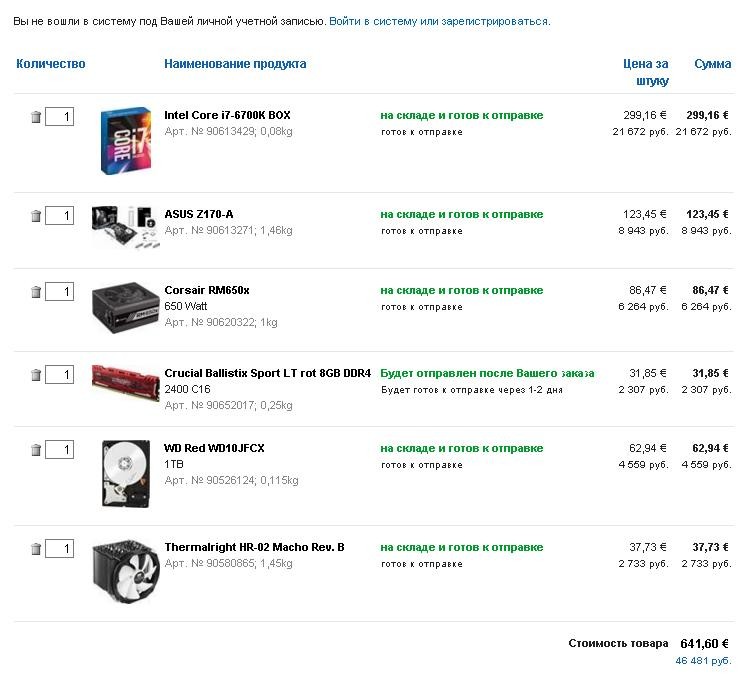Delete the Intel Core i7-6700K item
Viewport: 754px width, 680px height.
point(36,117)
